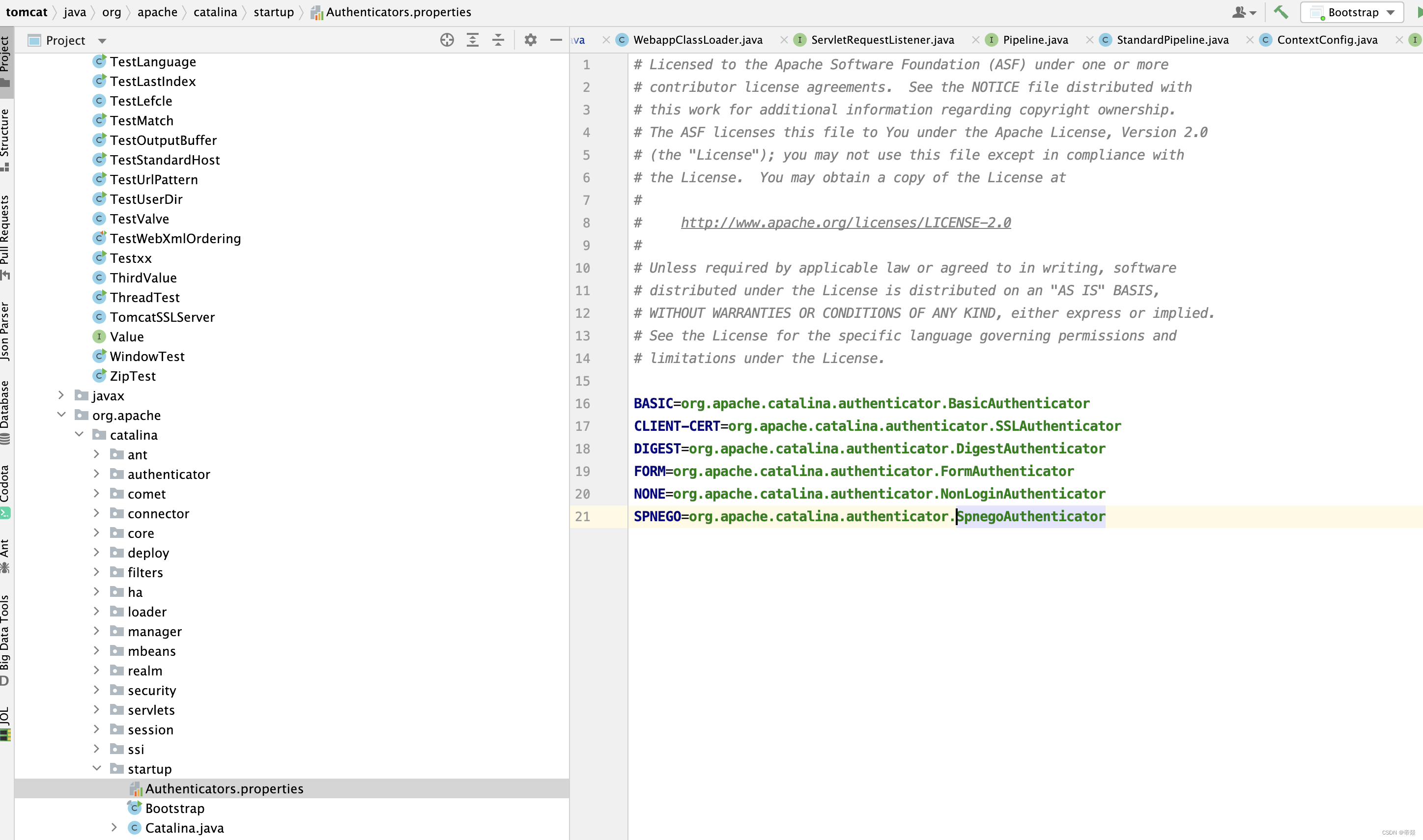The height and width of the screenshot is (840, 1423).
Task: Select the mbeans folder
Action: coord(151,651)
